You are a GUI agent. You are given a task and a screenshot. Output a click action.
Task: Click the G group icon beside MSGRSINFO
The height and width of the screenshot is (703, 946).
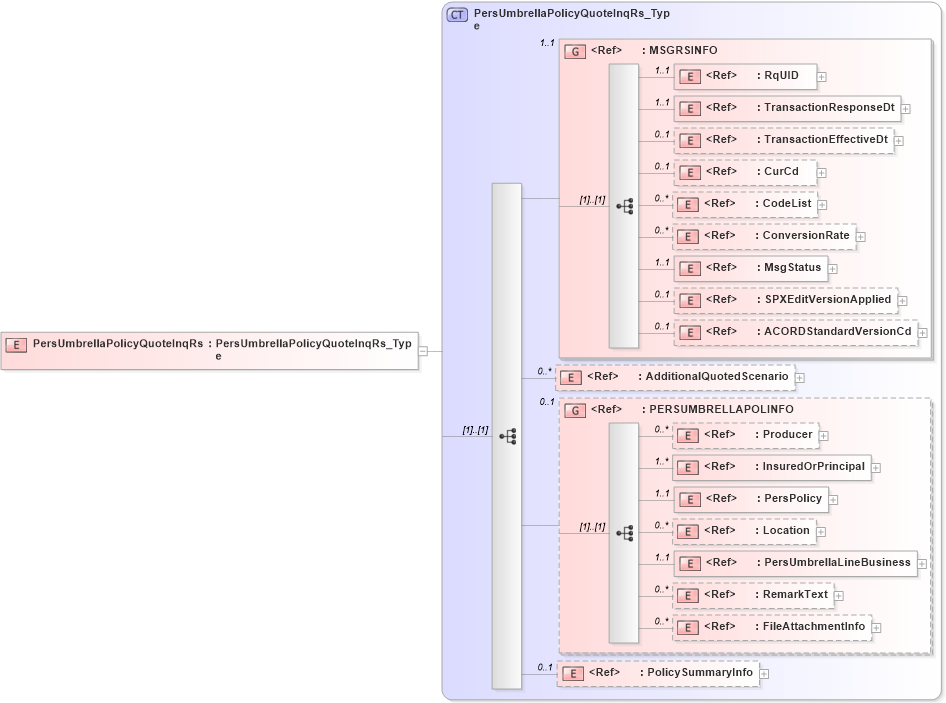576,50
